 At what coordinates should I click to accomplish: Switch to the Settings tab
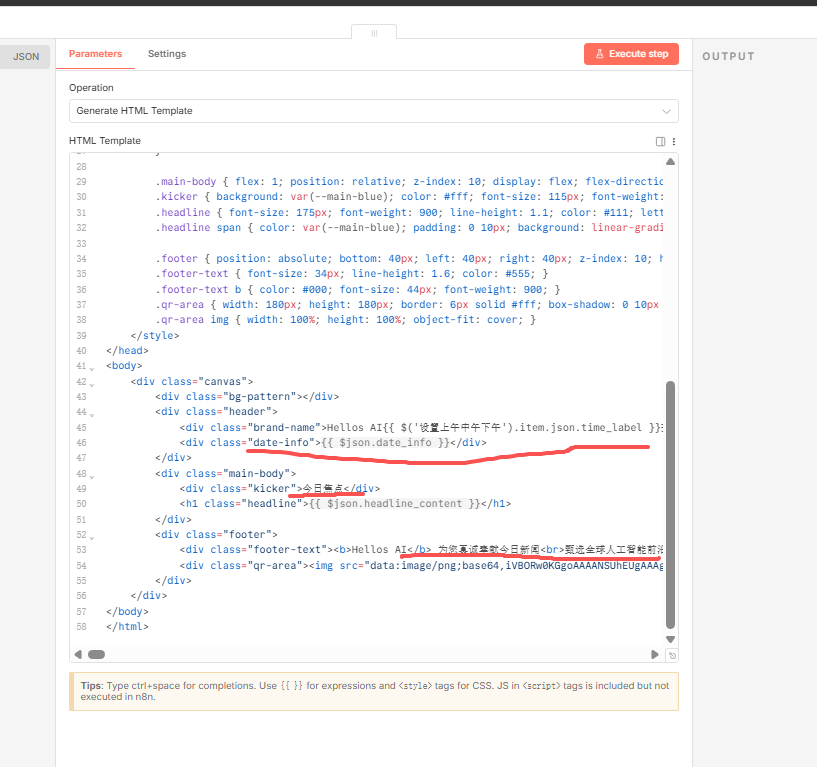[x=167, y=54]
